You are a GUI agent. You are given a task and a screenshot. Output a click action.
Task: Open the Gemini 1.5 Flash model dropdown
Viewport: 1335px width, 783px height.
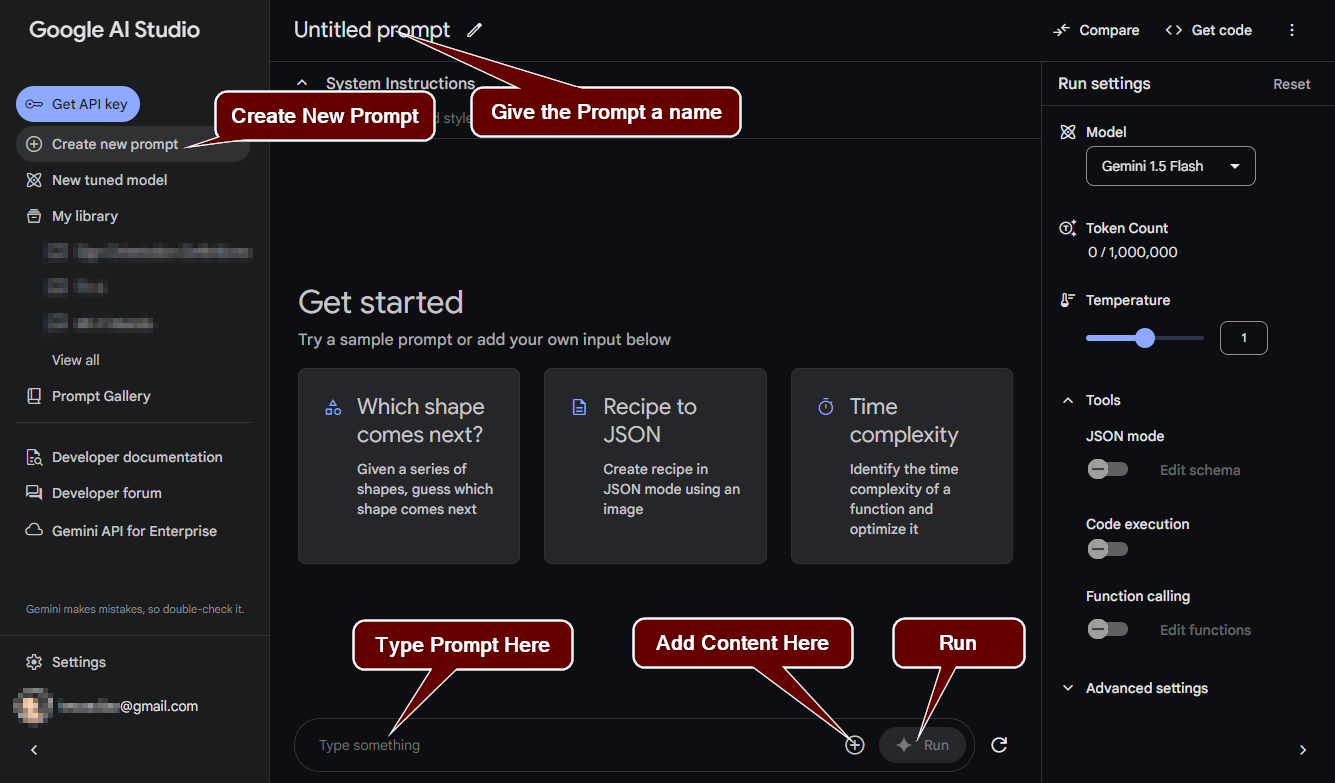(1170, 166)
